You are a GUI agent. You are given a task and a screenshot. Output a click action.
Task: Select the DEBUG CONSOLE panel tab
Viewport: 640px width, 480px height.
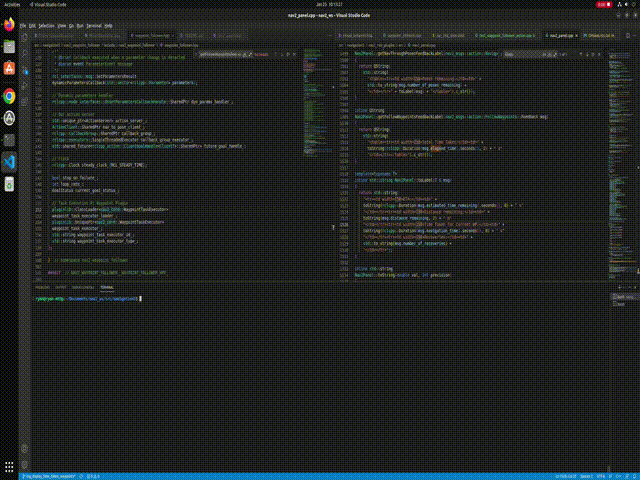[x=83, y=287]
